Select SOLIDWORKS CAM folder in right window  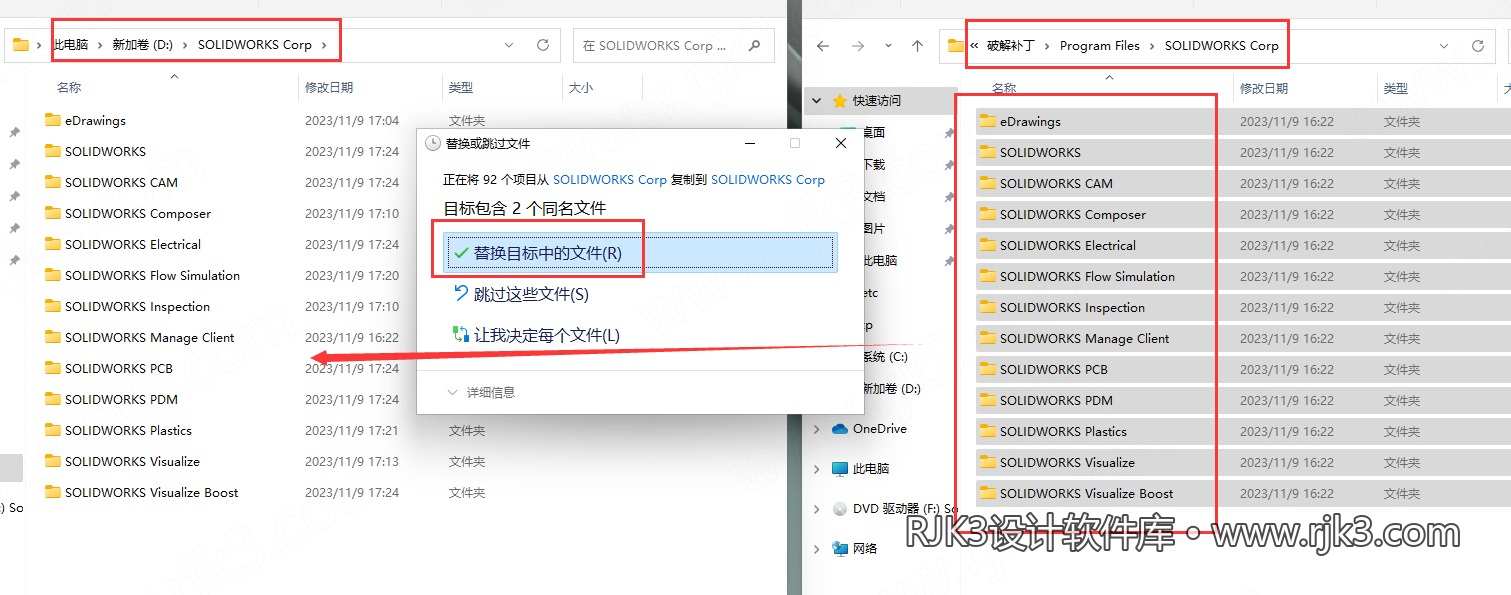[1046, 184]
